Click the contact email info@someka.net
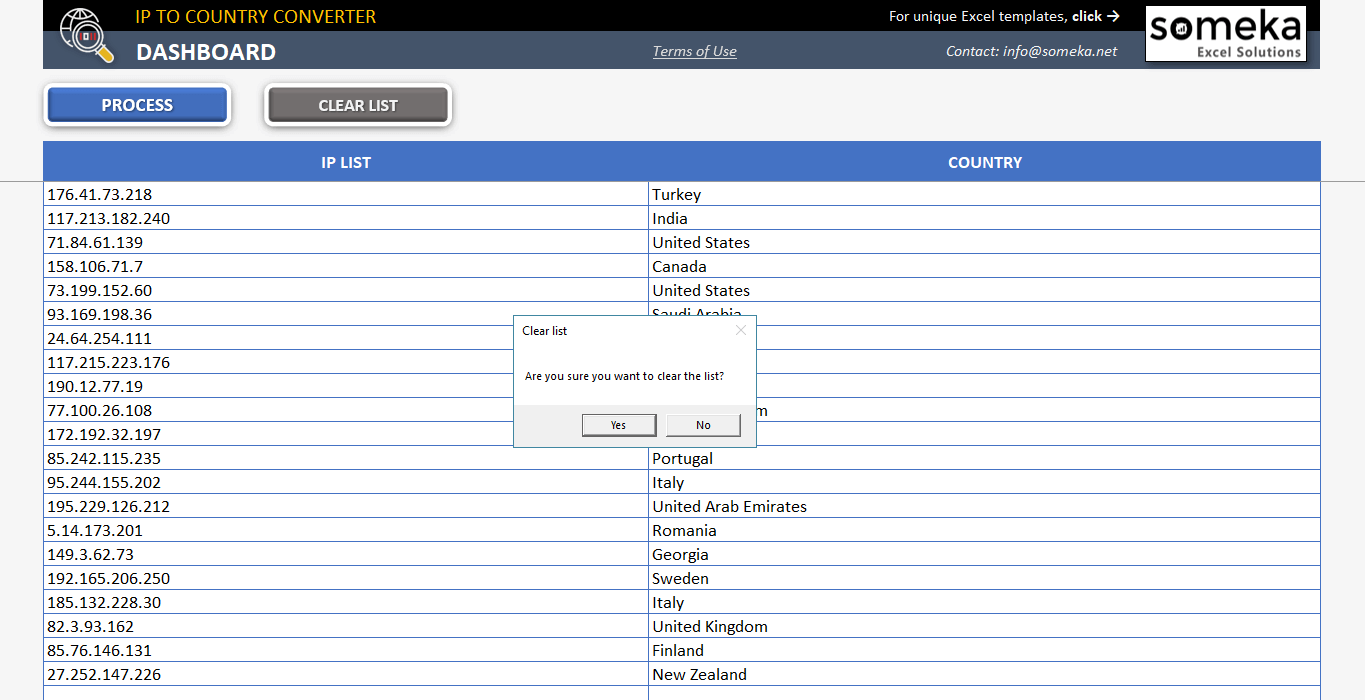The height and width of the screenshot is (700, 1365). pos(1031,51)
